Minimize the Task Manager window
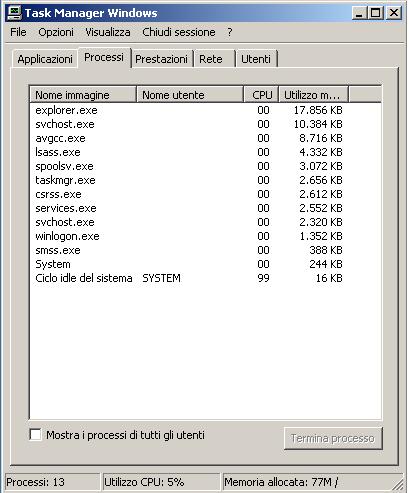Viewport: 409px width, 493px height. coord(359,13)
